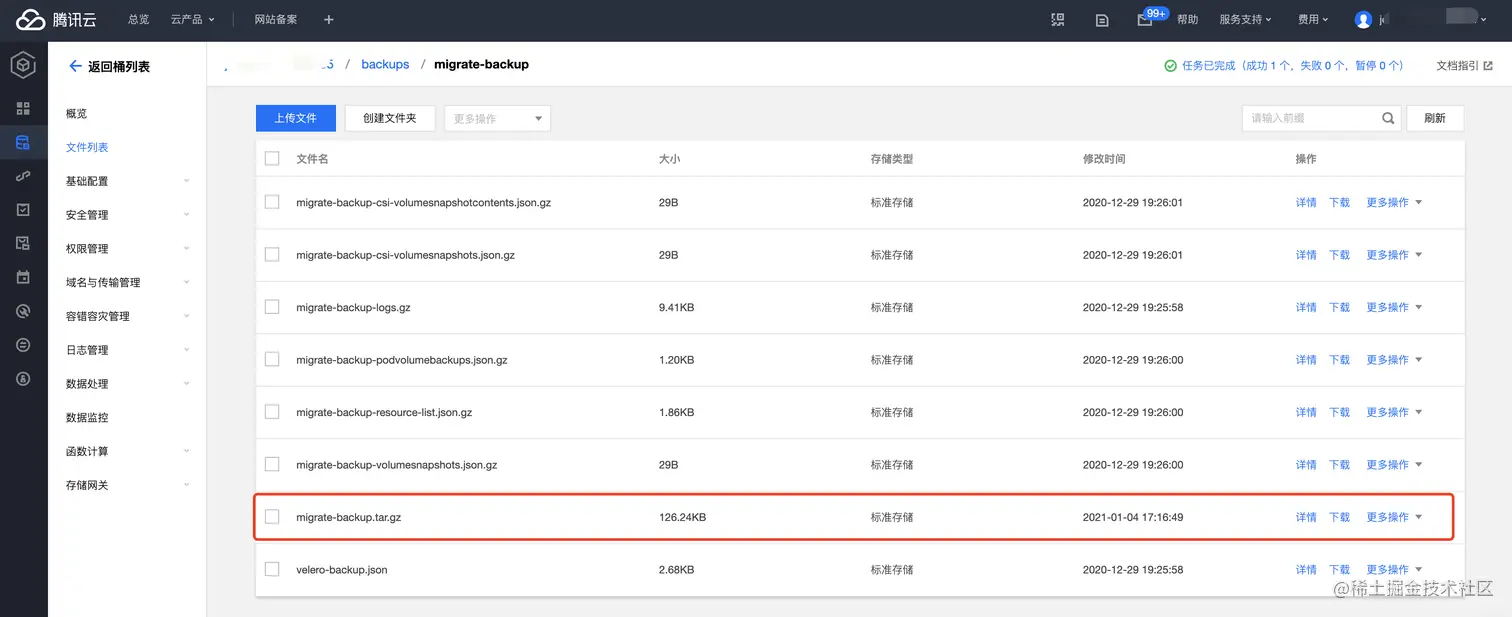Click 帮助 in the top bar
The image size is (1512, 617).
click(x=1187, y=20)
